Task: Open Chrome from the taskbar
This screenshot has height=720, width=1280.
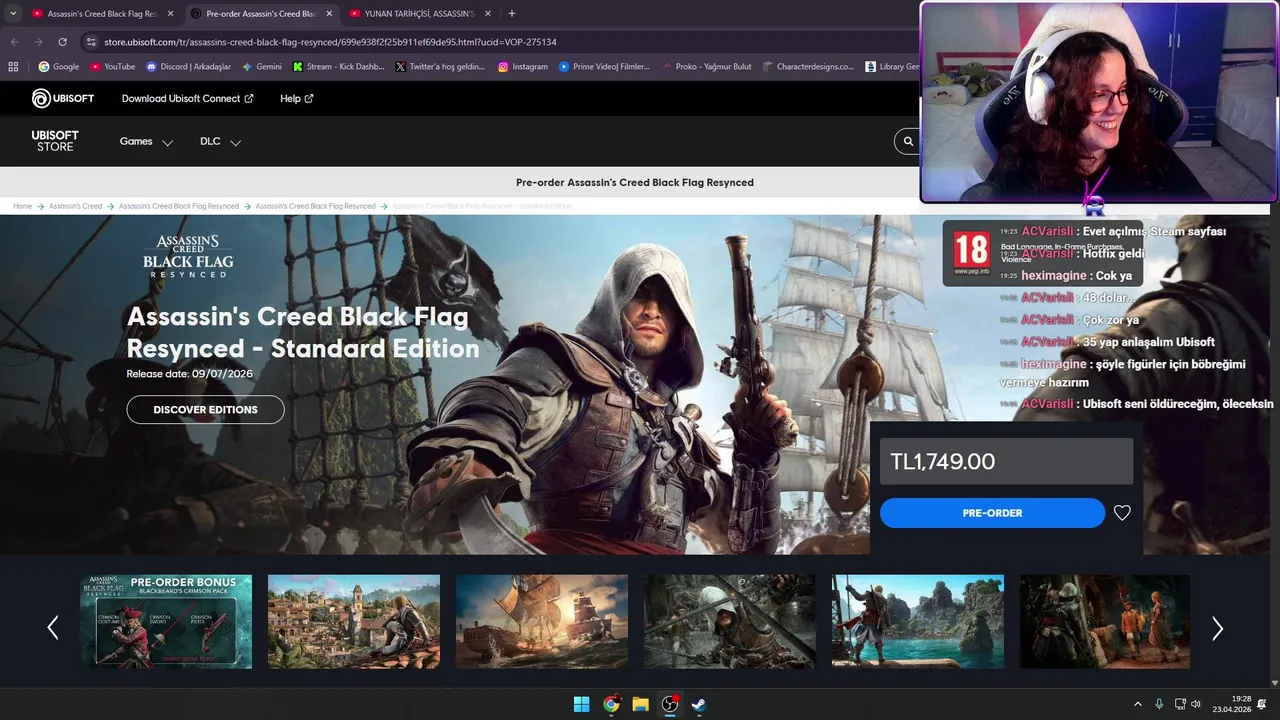Action: point(611,704)
